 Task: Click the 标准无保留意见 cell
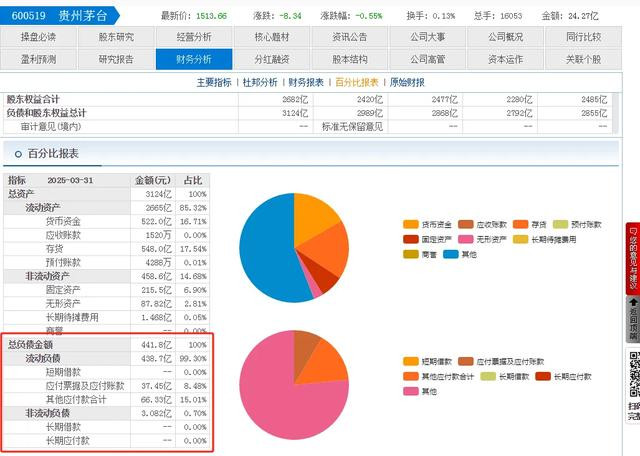pyautogui.click(x=352, y=127)
